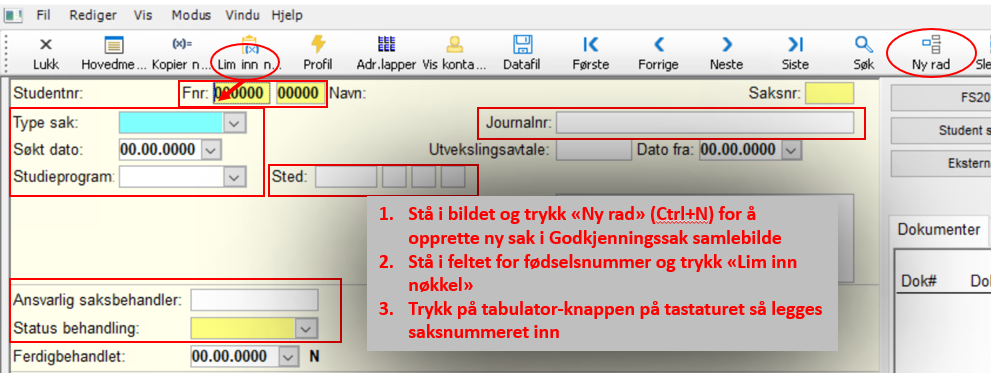This screenshot has height=373, width=991.
Task: Click the Ansvarlig saksbehandler field
Action: 255,300
